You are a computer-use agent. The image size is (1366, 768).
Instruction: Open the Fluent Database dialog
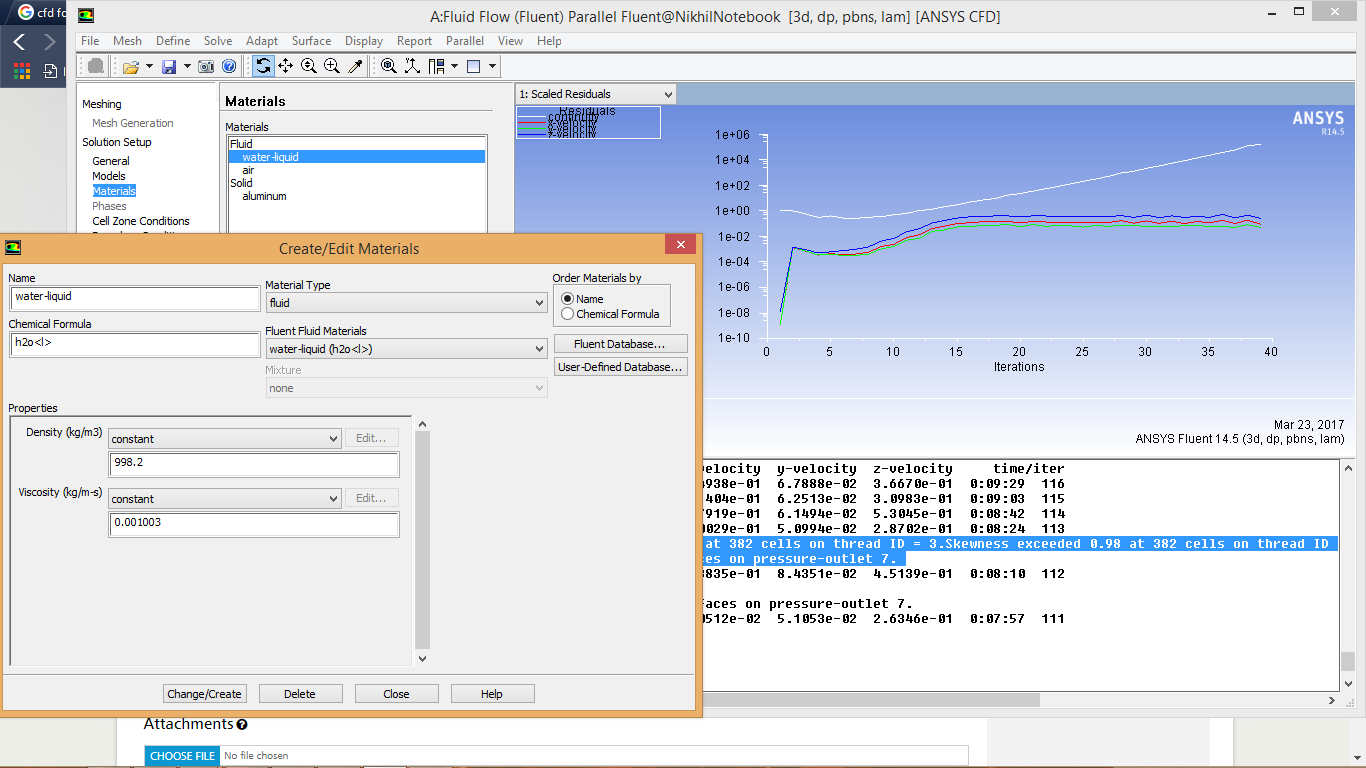pos(620,343)
